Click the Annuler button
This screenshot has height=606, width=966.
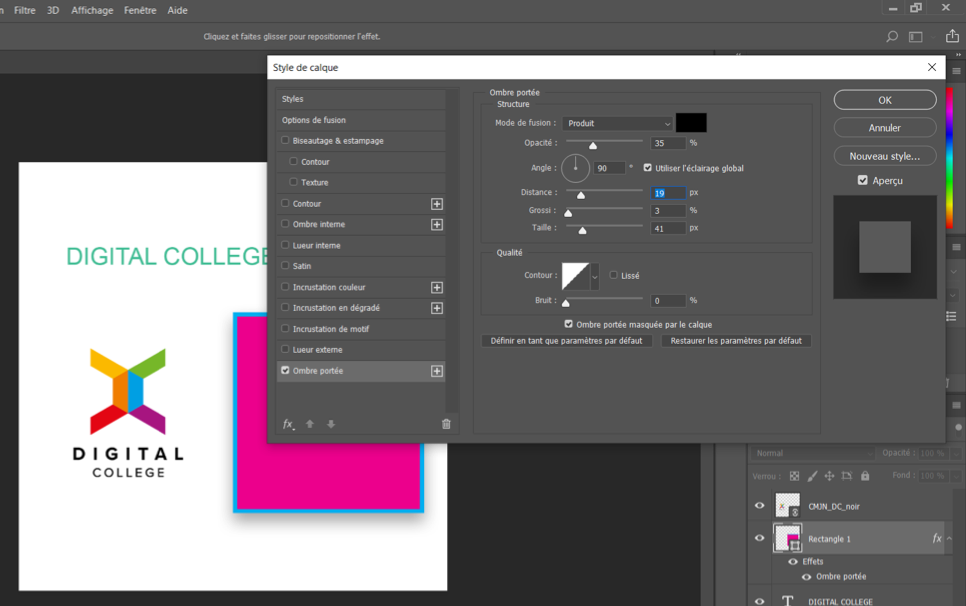click(x=885, y=128)
